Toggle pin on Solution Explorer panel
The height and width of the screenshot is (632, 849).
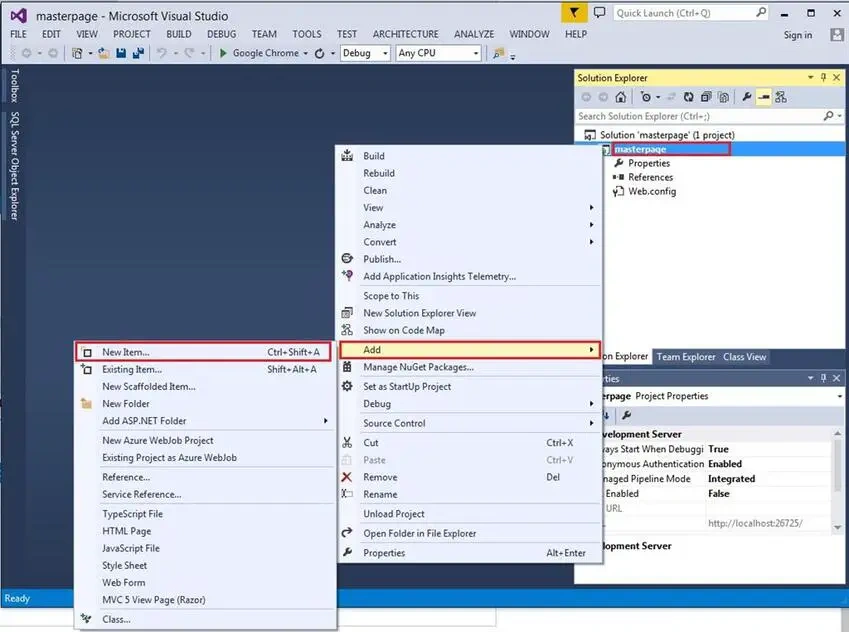click(823, 77)
